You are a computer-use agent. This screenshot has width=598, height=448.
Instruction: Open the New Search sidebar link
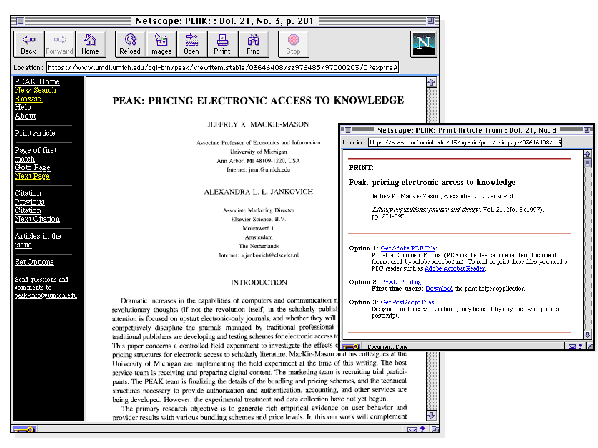click(x=35, y=90)
